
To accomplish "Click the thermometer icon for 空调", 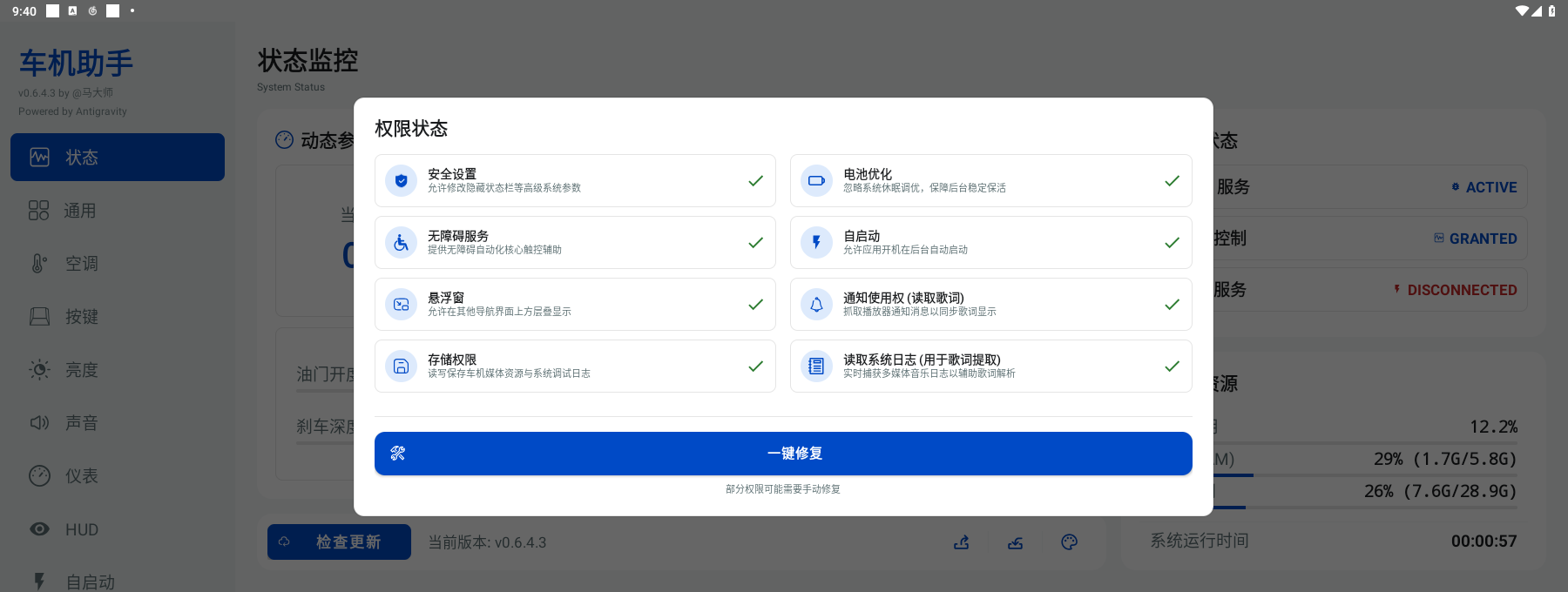I will pos(39,264).
